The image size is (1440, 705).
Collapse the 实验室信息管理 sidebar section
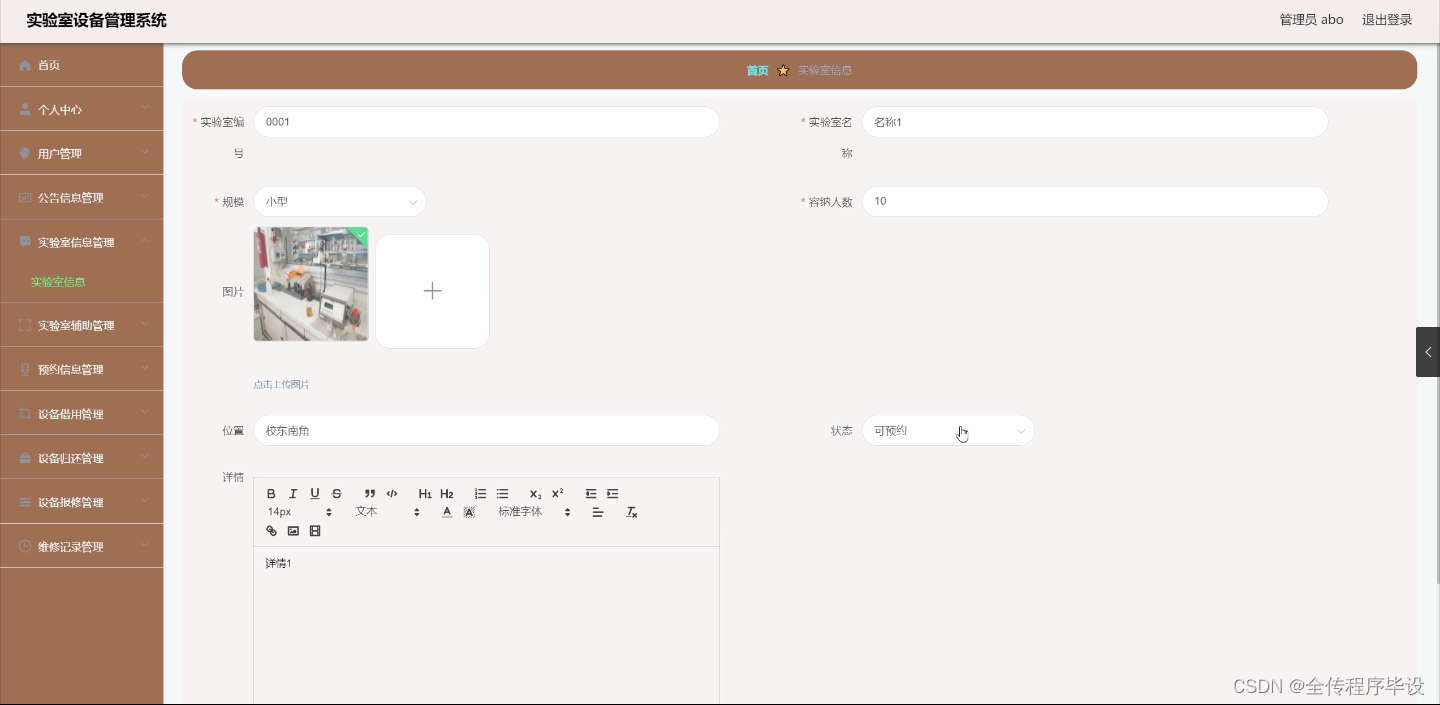point(81,242)
